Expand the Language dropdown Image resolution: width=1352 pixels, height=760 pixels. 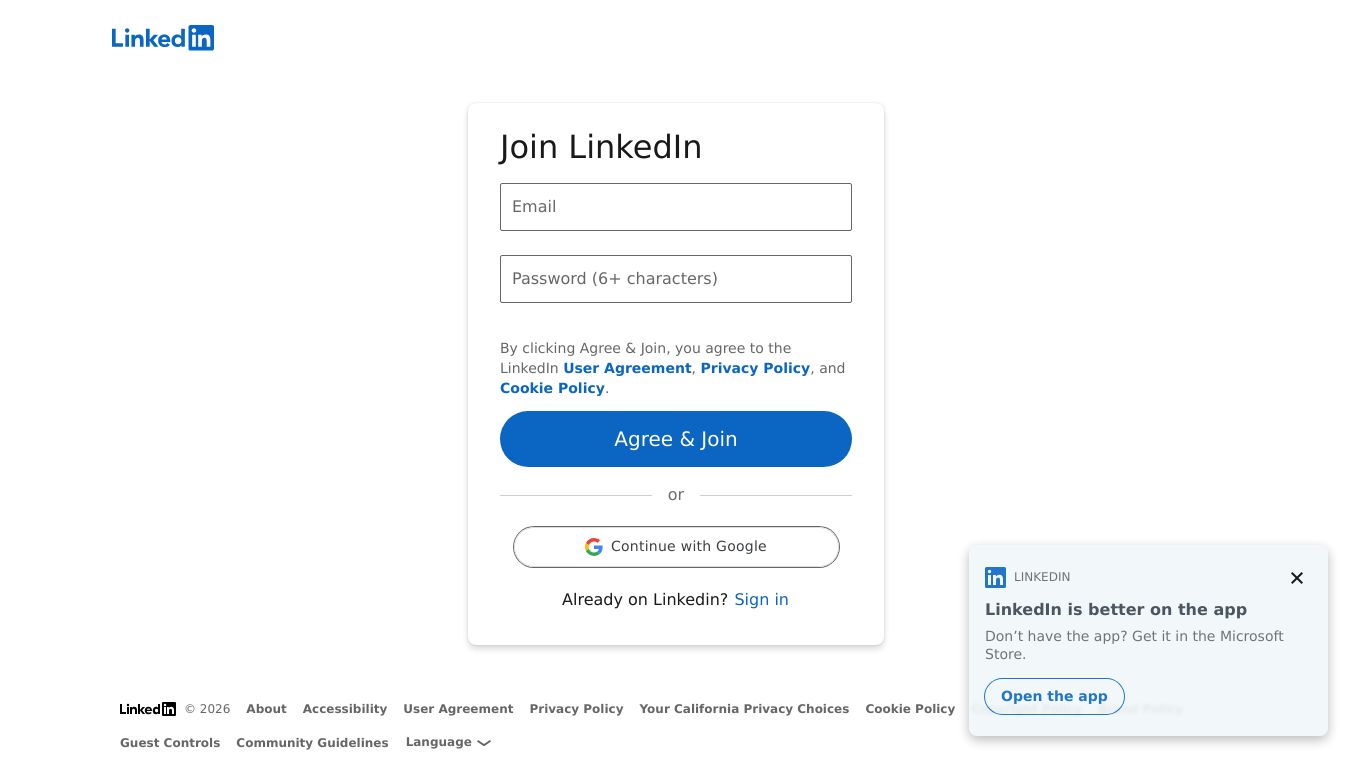448,742
